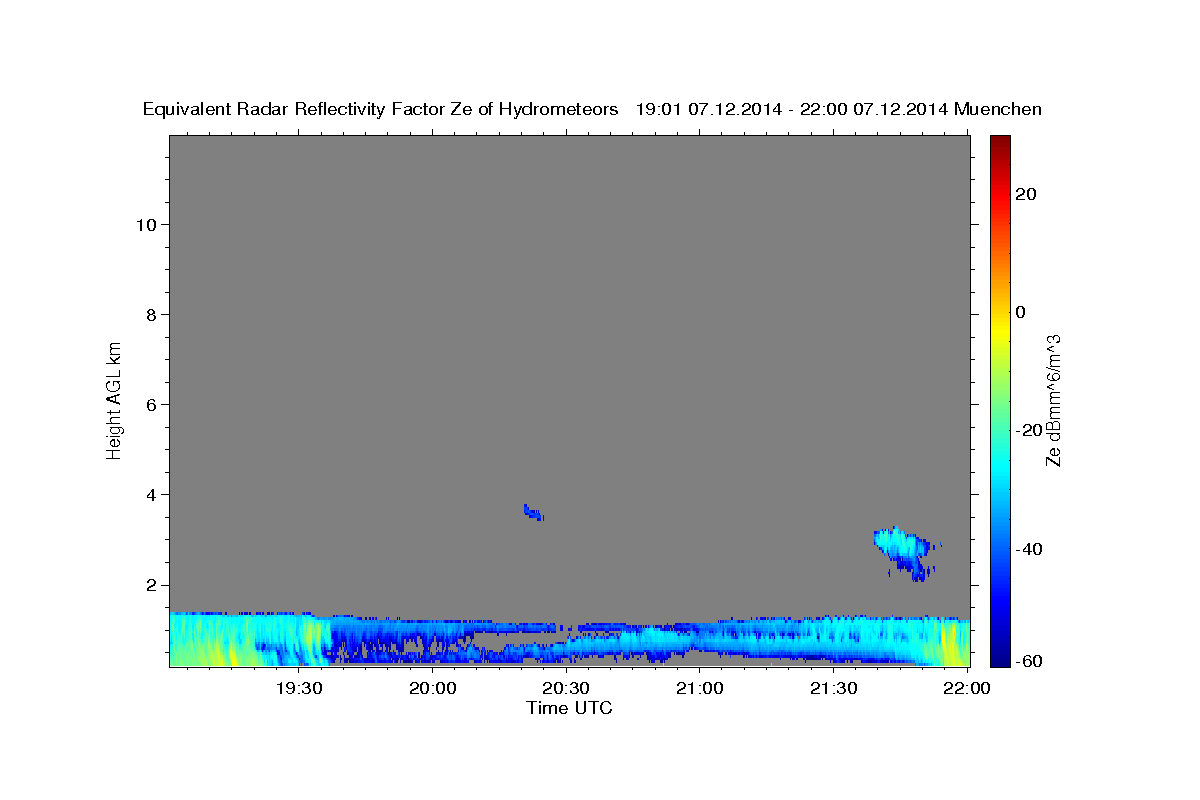Viewport: 1200px width, 800px height.
Task: Click the date range '19:01 07.12.2014 - 22:00 07.12.2014 Muenchen'
Action: tap(839, 110)
